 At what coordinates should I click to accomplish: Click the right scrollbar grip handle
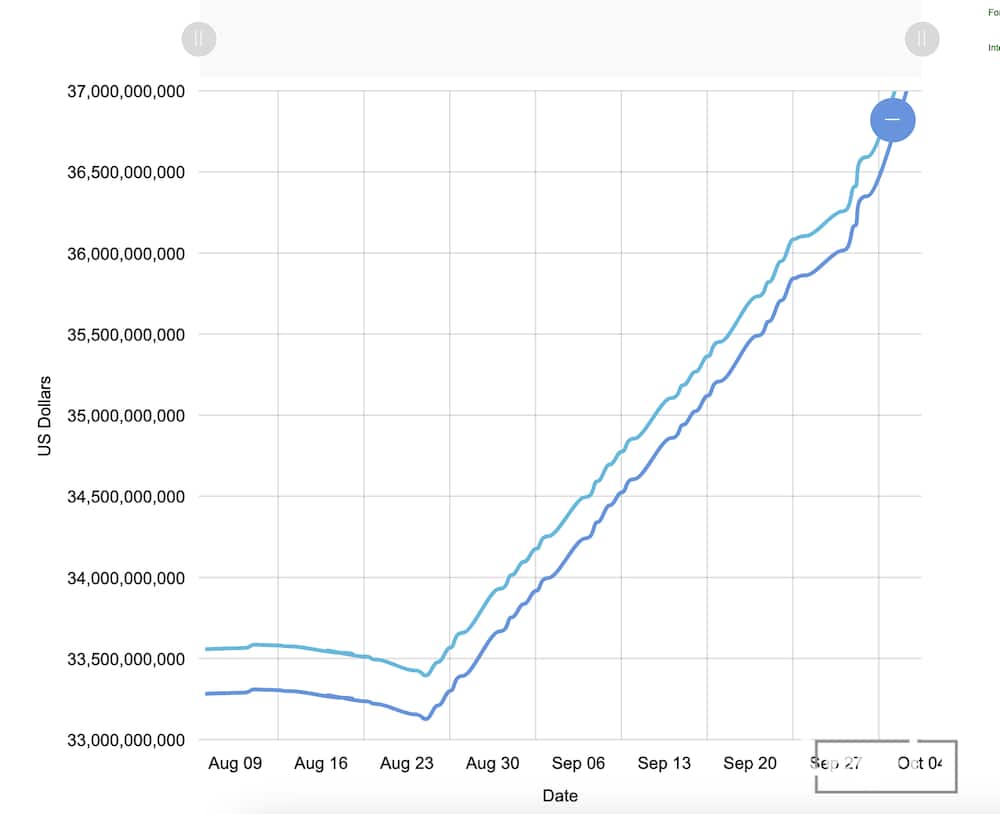[921, 39]
